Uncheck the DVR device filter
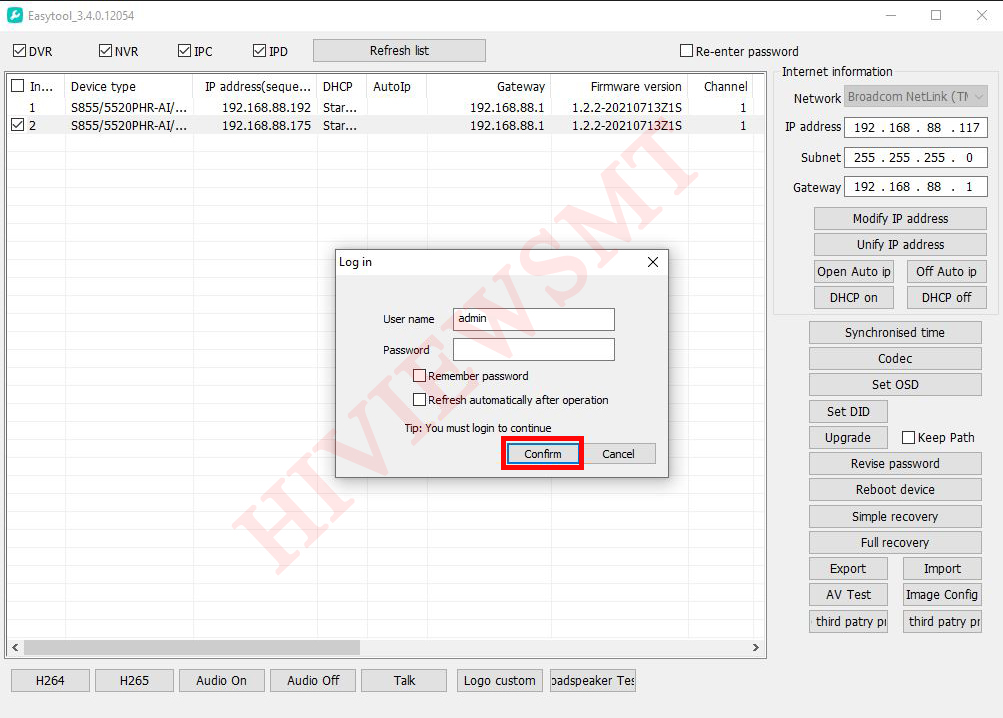The width and height of the screenshot is (1003, 718). [x=19, y=51]
